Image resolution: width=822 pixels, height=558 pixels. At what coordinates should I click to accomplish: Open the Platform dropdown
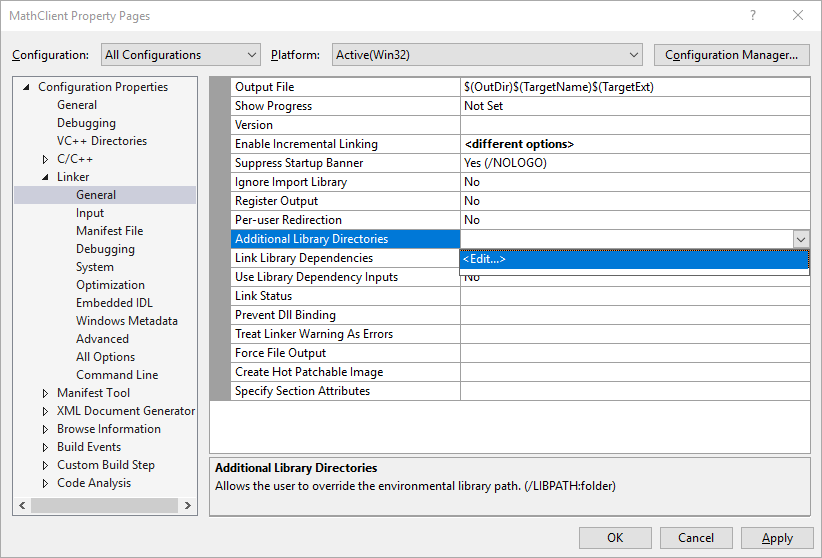pyautogui.click(x=487, y=55)
